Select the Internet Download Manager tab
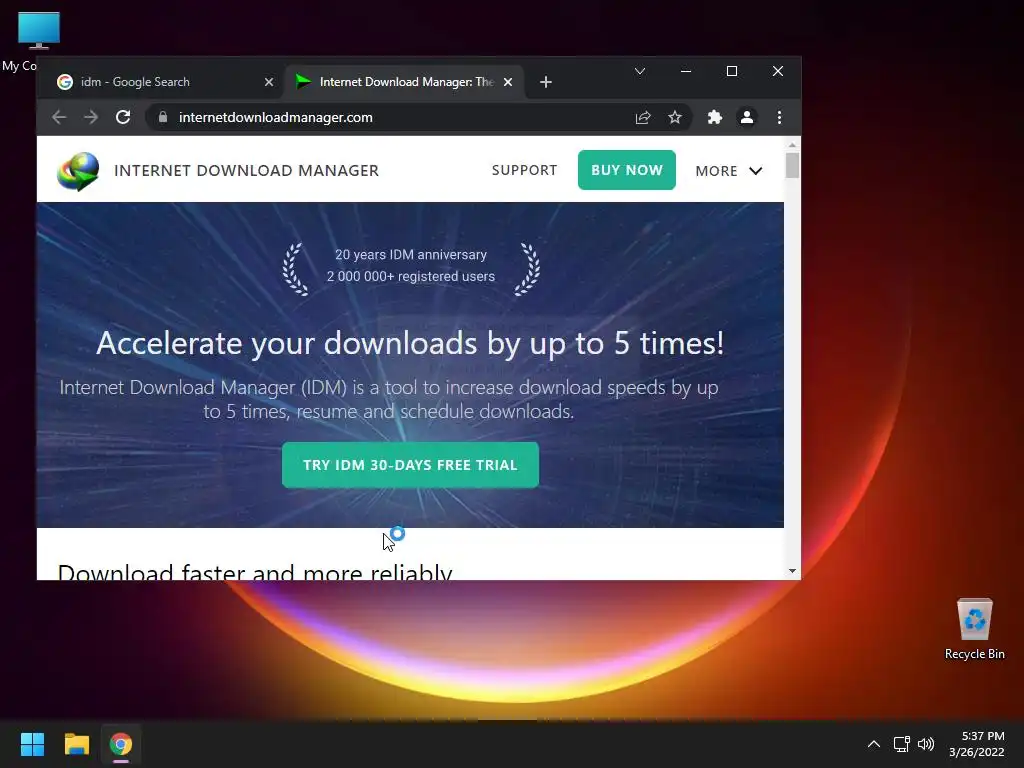Image resolution: width=1024 pixels, height=768 pixels. (404, 82)
